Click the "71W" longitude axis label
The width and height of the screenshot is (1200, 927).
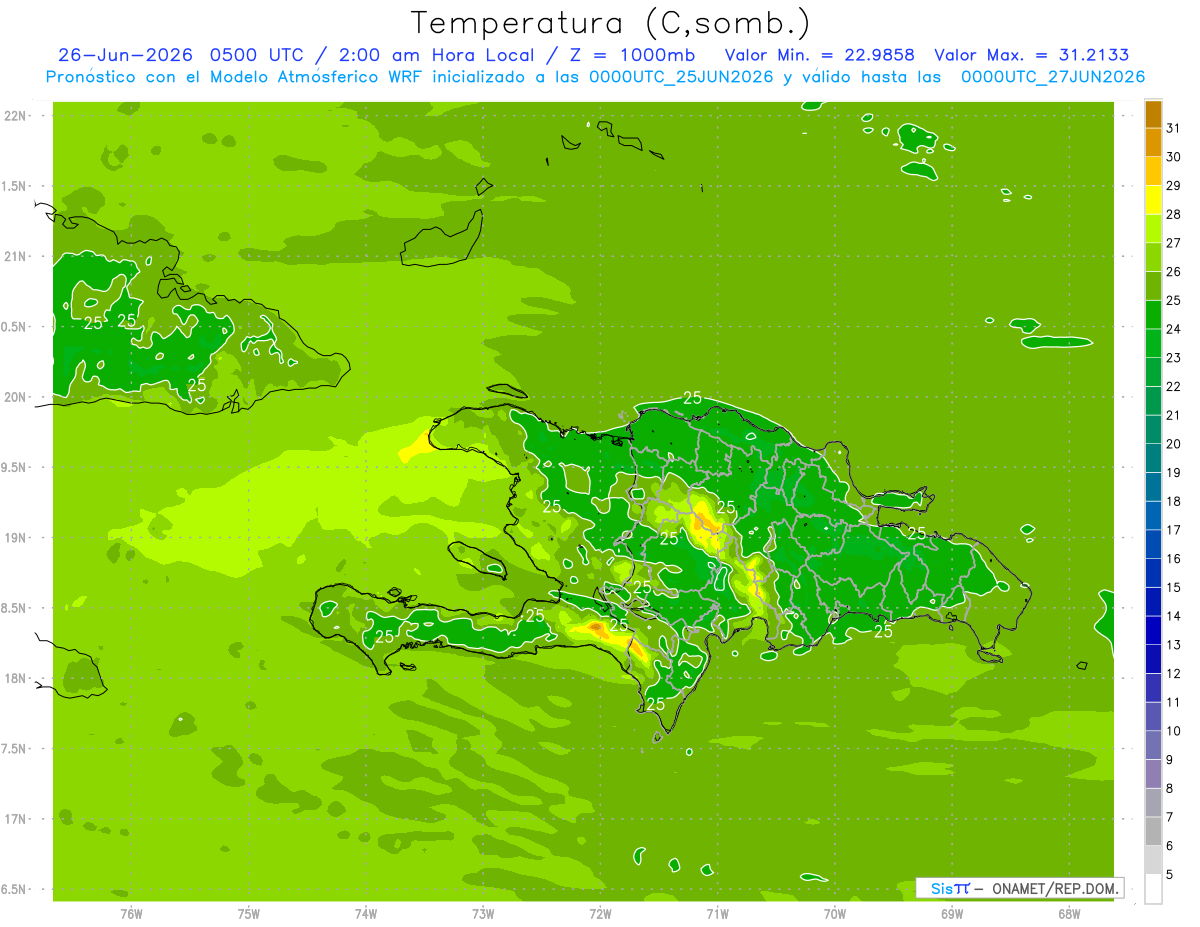point(717,912)
